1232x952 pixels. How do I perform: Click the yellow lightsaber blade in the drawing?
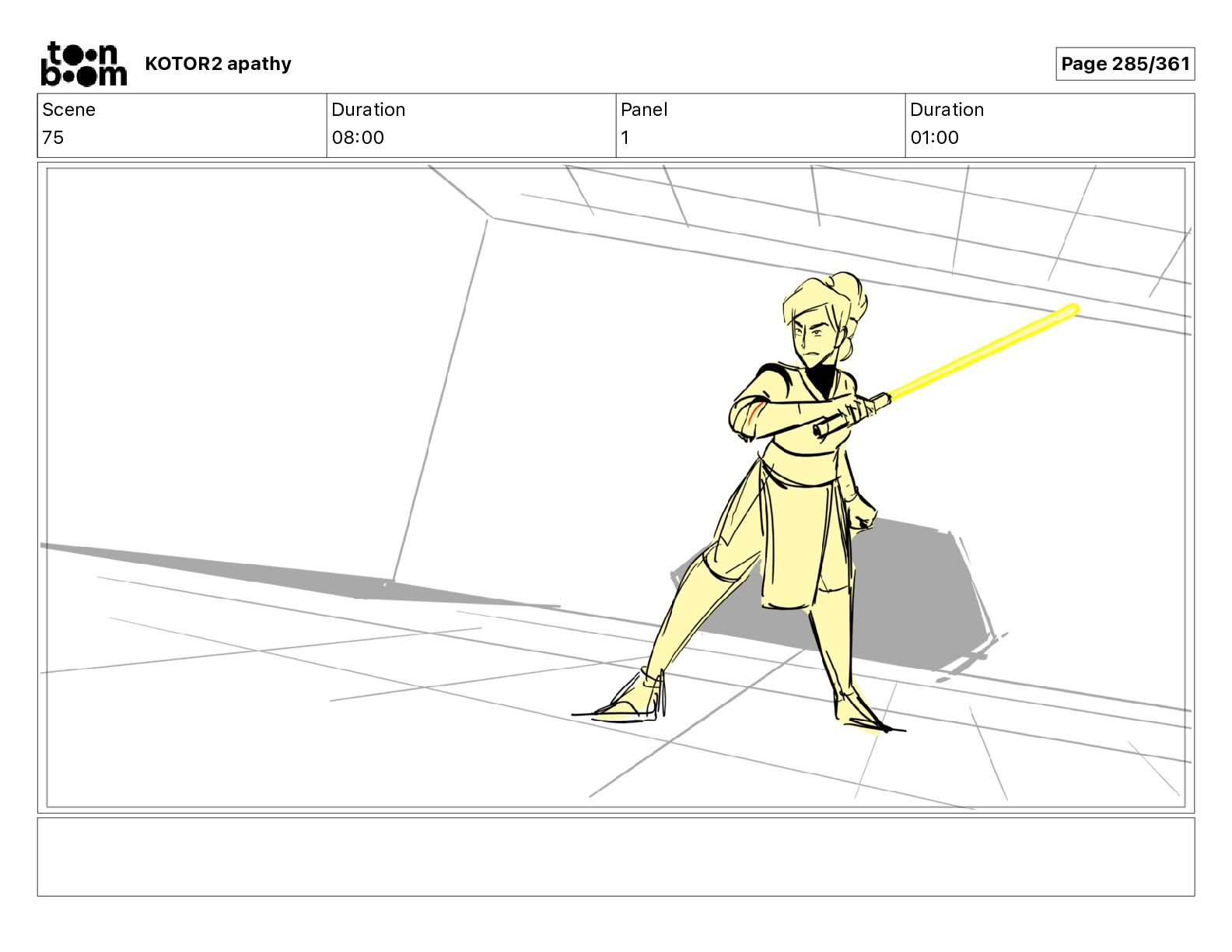983,352
